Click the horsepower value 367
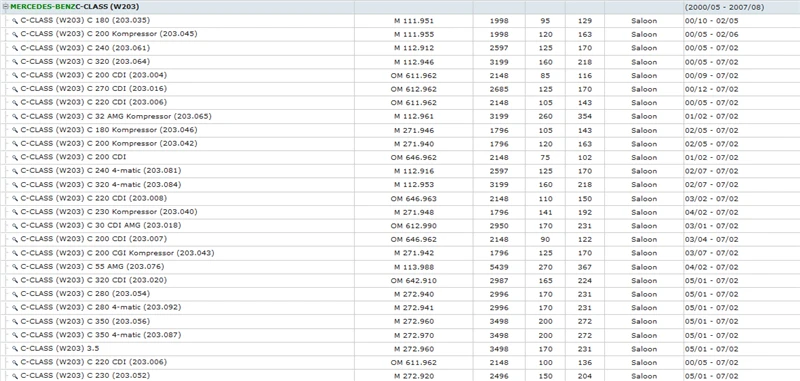The image size is (800, 381). tap(585, 267)
